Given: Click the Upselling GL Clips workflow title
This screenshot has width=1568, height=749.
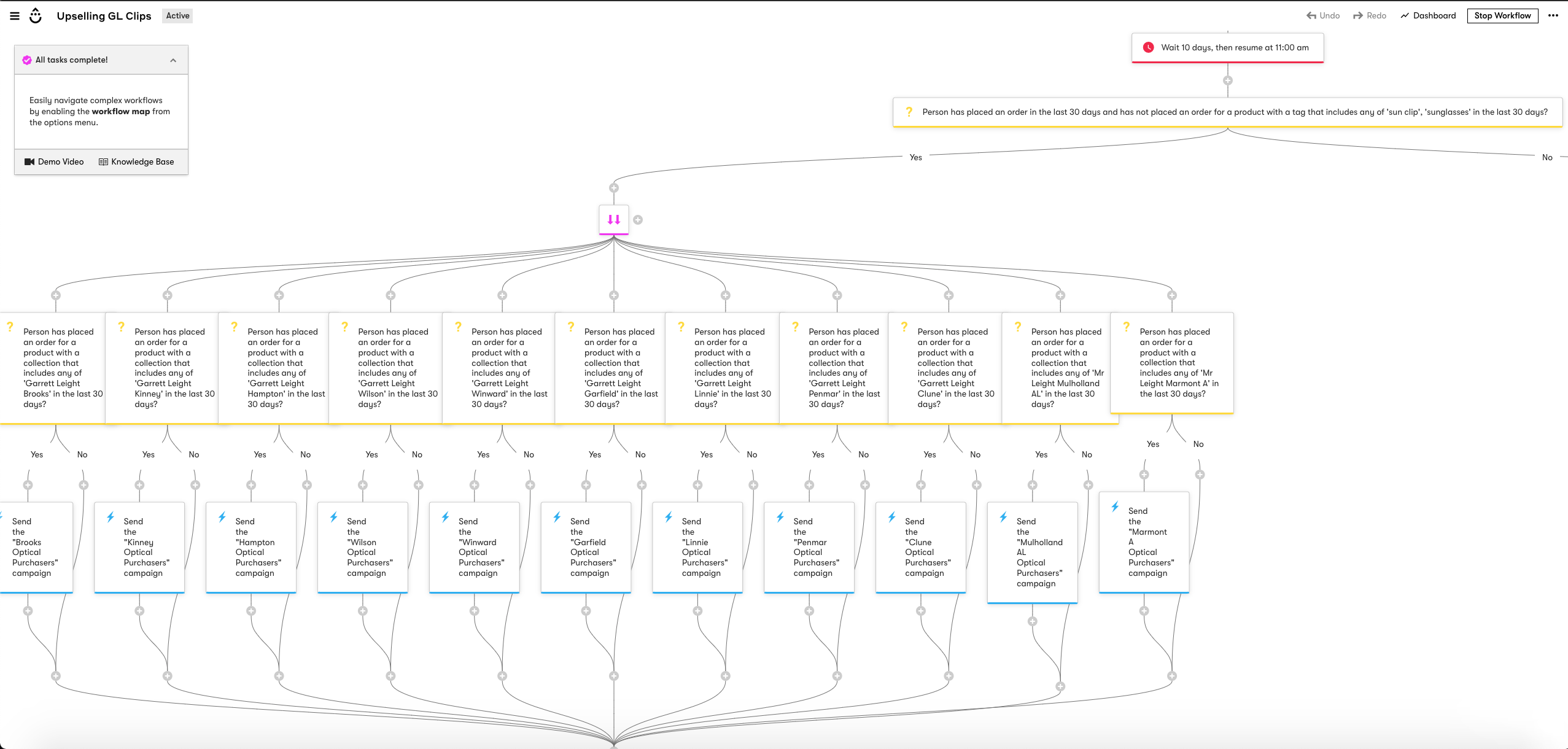Looking at the screenshot, I should pos(104,16).
